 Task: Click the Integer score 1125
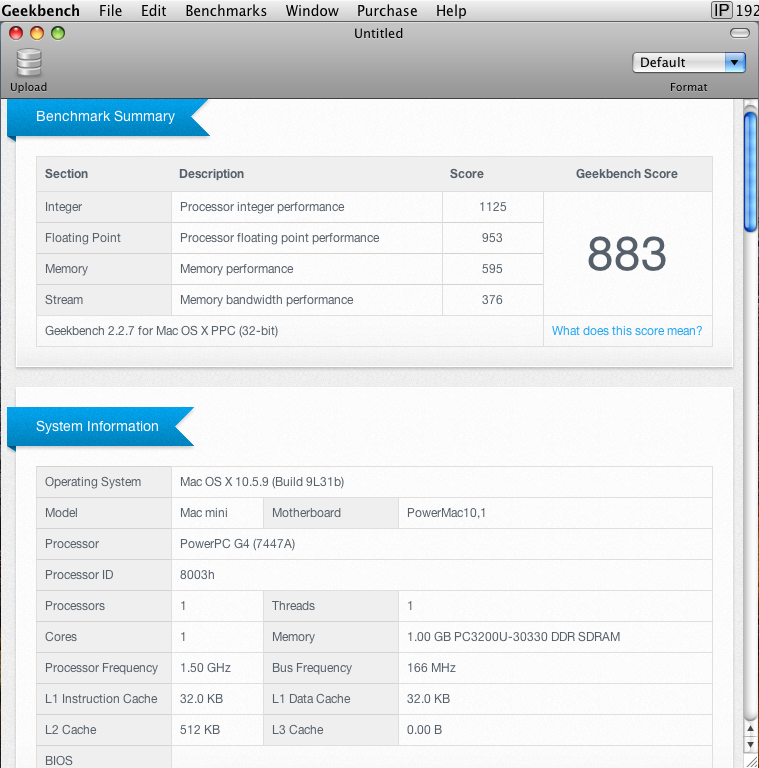pos(493,207)
